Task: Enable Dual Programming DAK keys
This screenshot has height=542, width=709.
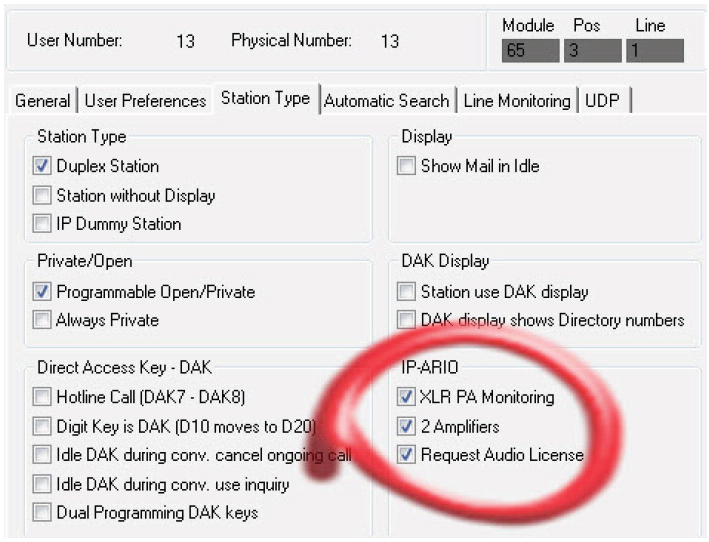Action: [42, 512]
